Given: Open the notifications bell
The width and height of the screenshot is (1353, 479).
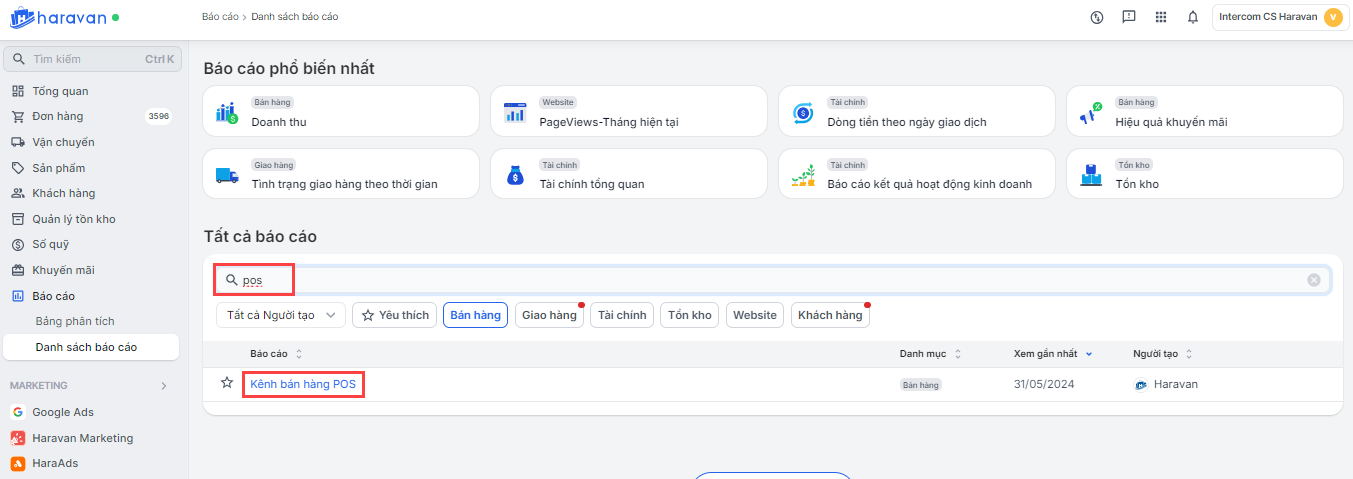Looking at the screenshot, I should tap(1193, 17).
